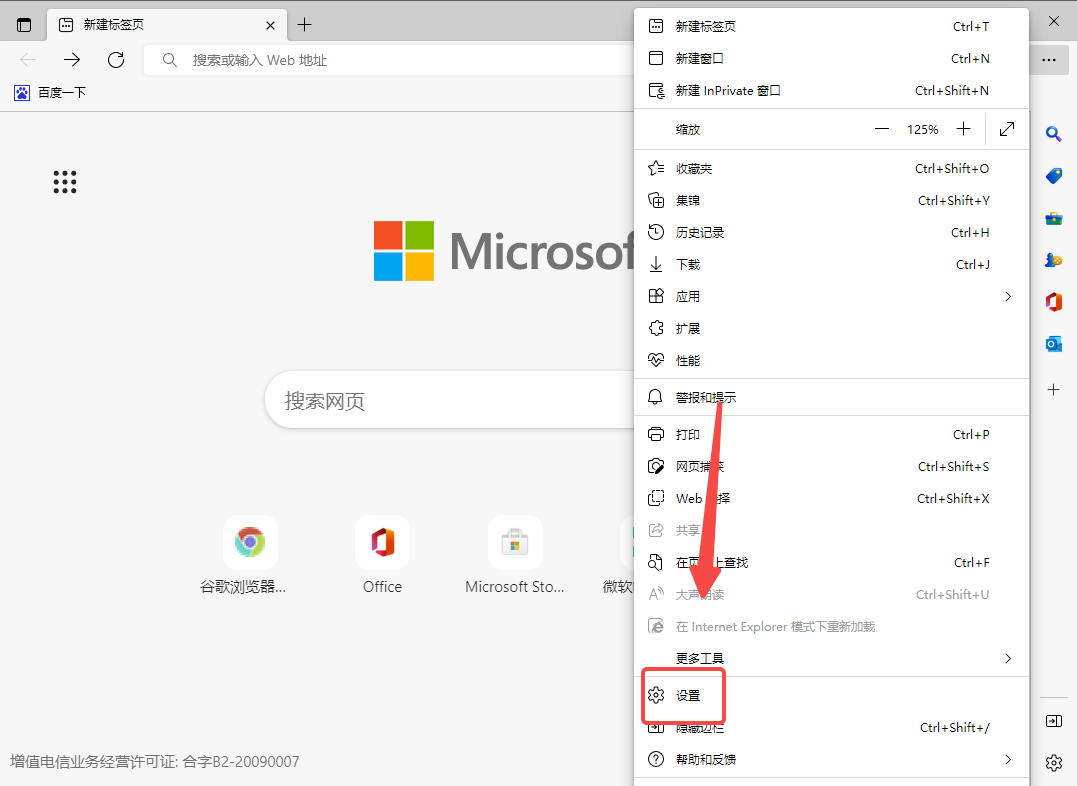Expand the 更多工具 submenu arrow
The width and height of the screenshot is (1077, 786).
[x=1008, y=658]
